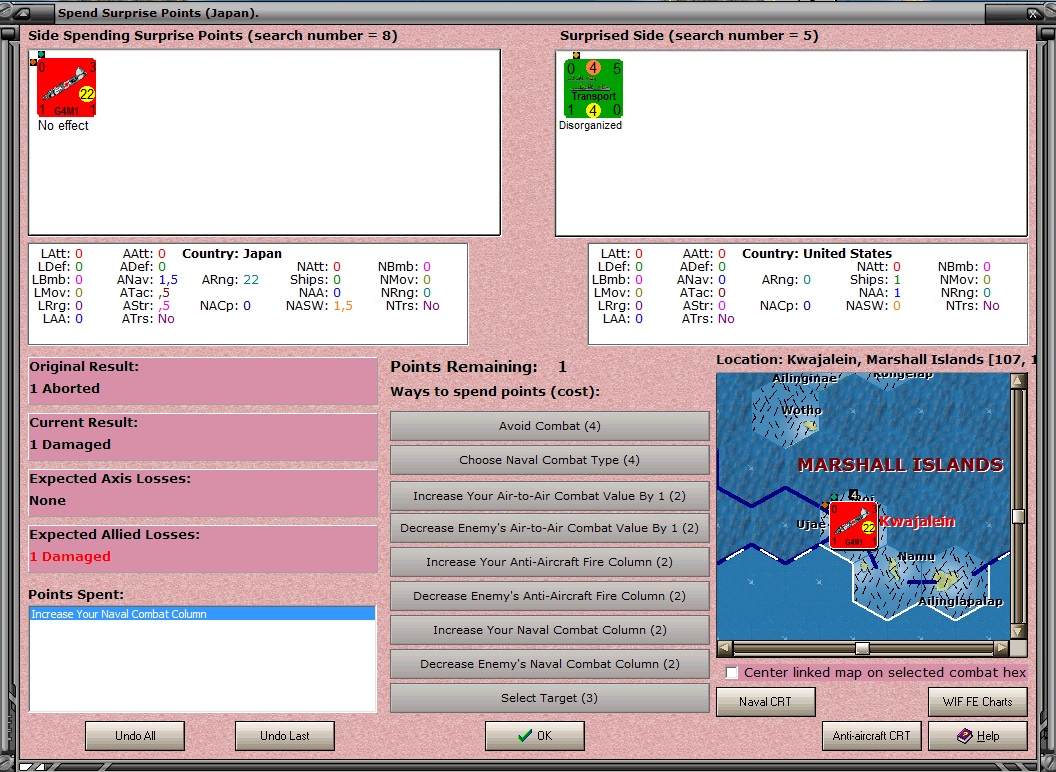1056x772 pixels.
Task: Confirm with the OK button
Action: 535,736
